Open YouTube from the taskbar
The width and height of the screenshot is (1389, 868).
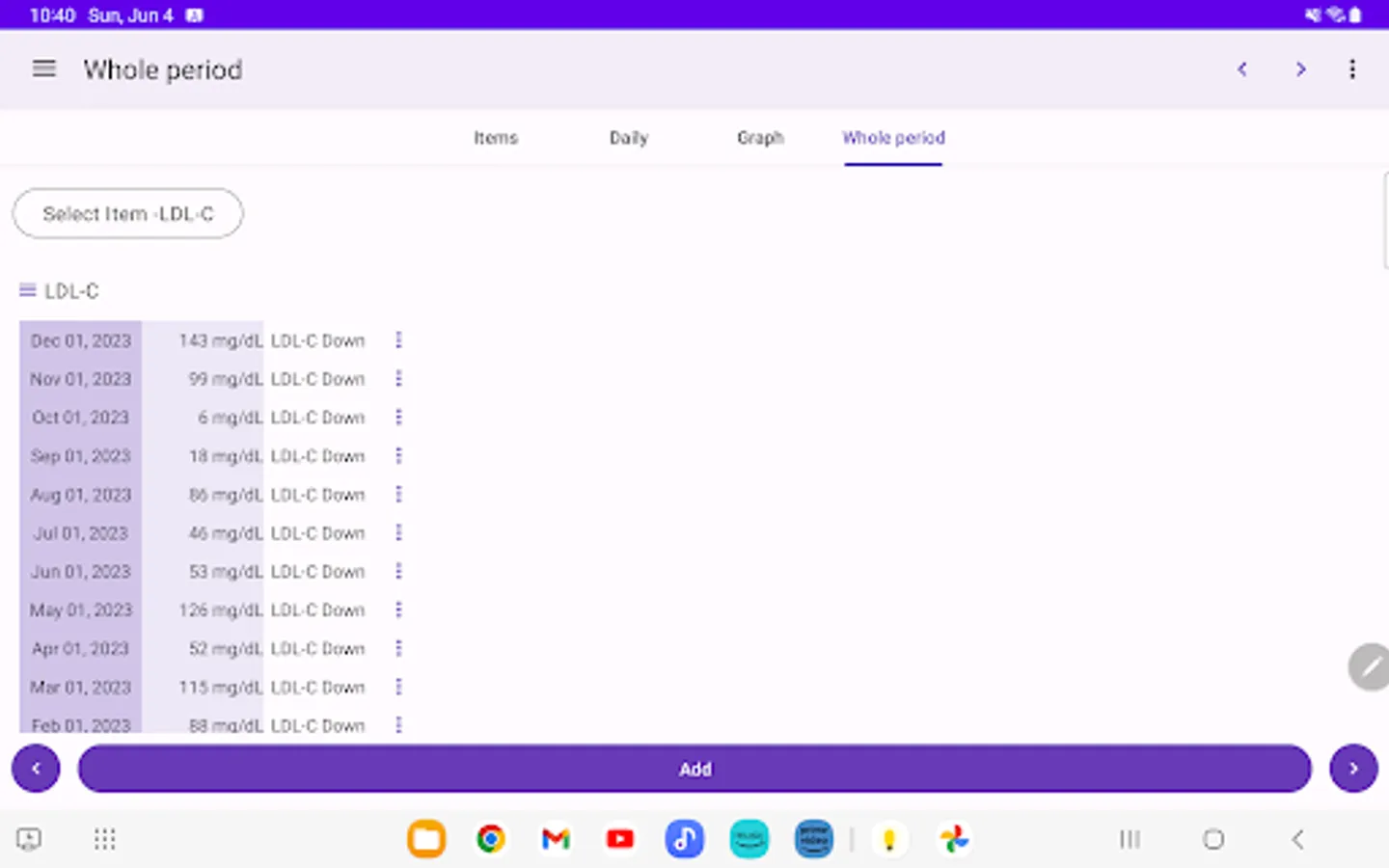click(x=620, y=839)
